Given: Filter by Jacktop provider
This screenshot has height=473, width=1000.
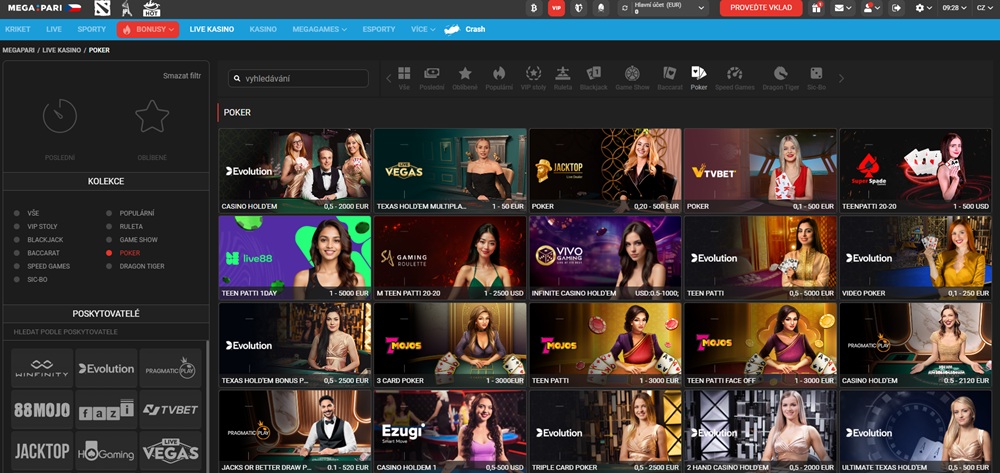Looking at the screenshot, I should (42, 451).
